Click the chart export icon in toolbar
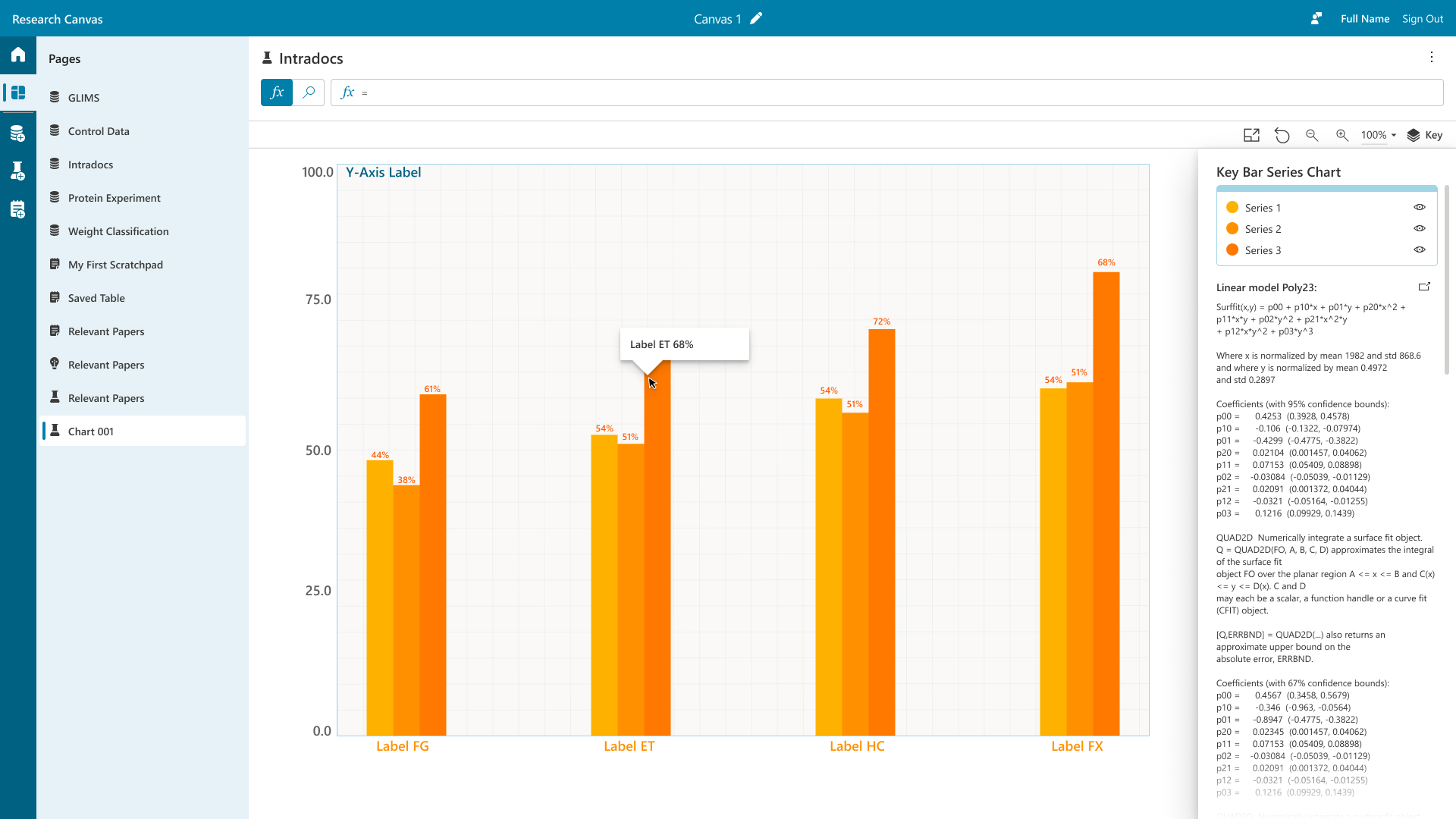1456x819 pixels. 1251,135
